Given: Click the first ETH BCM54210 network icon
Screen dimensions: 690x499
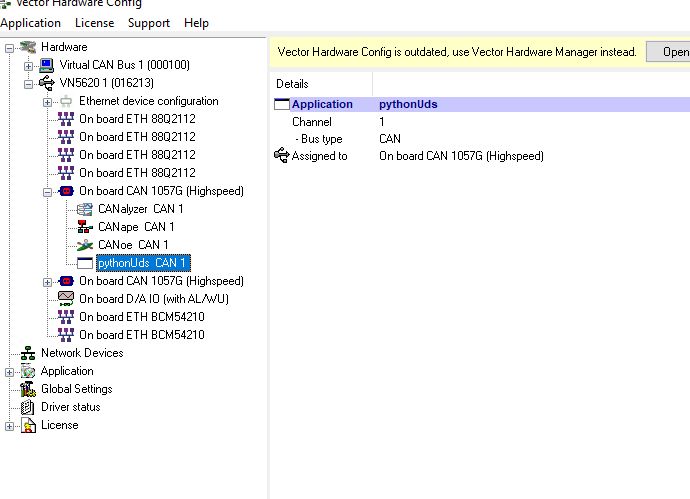Looking at the screenshot, I should tap(66, 317).
